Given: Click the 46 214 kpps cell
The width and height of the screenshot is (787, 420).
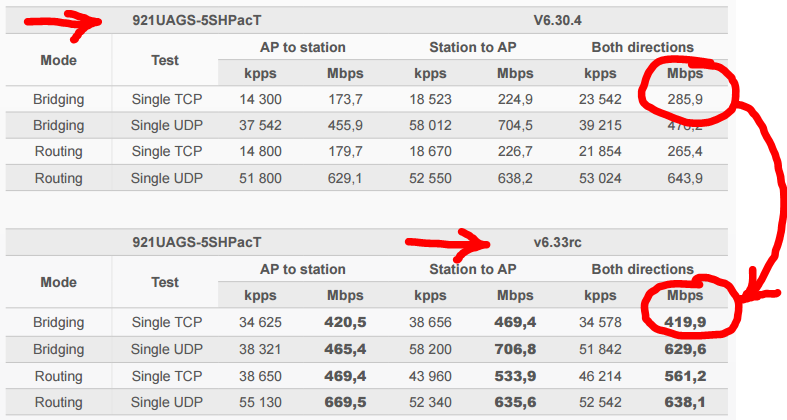Looking at the screenshot, I should click(x=600, y=375).
